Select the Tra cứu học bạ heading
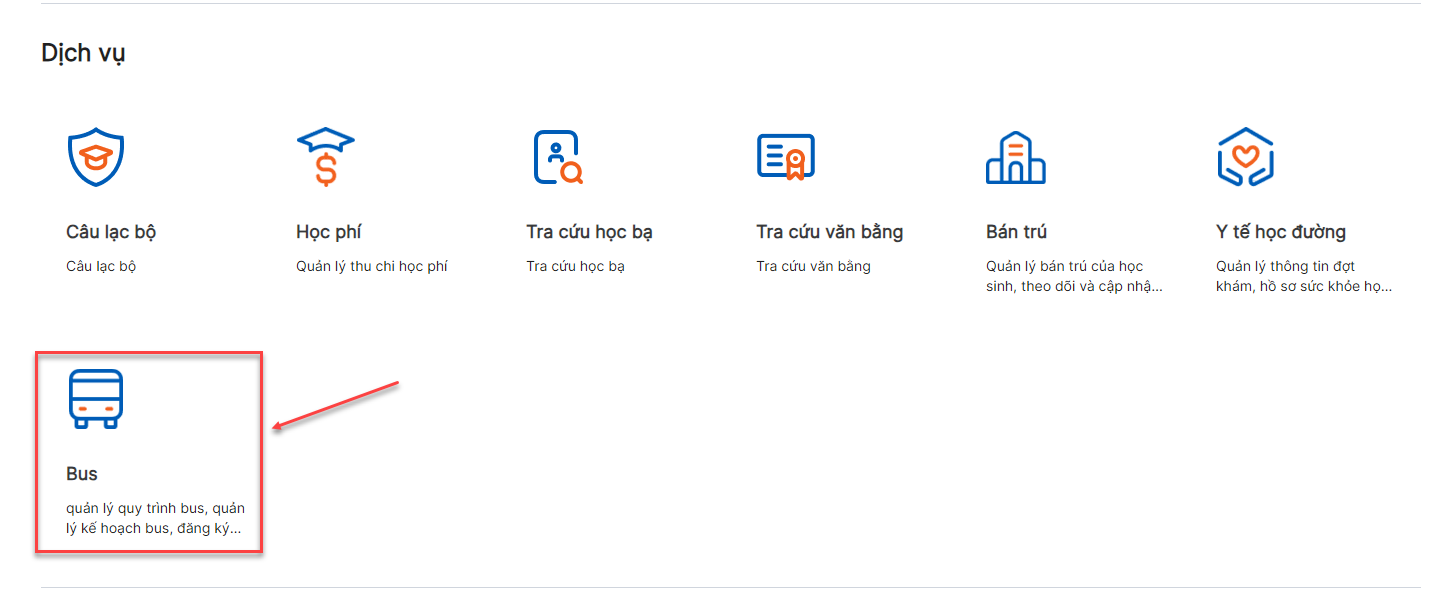 (589, 232)
